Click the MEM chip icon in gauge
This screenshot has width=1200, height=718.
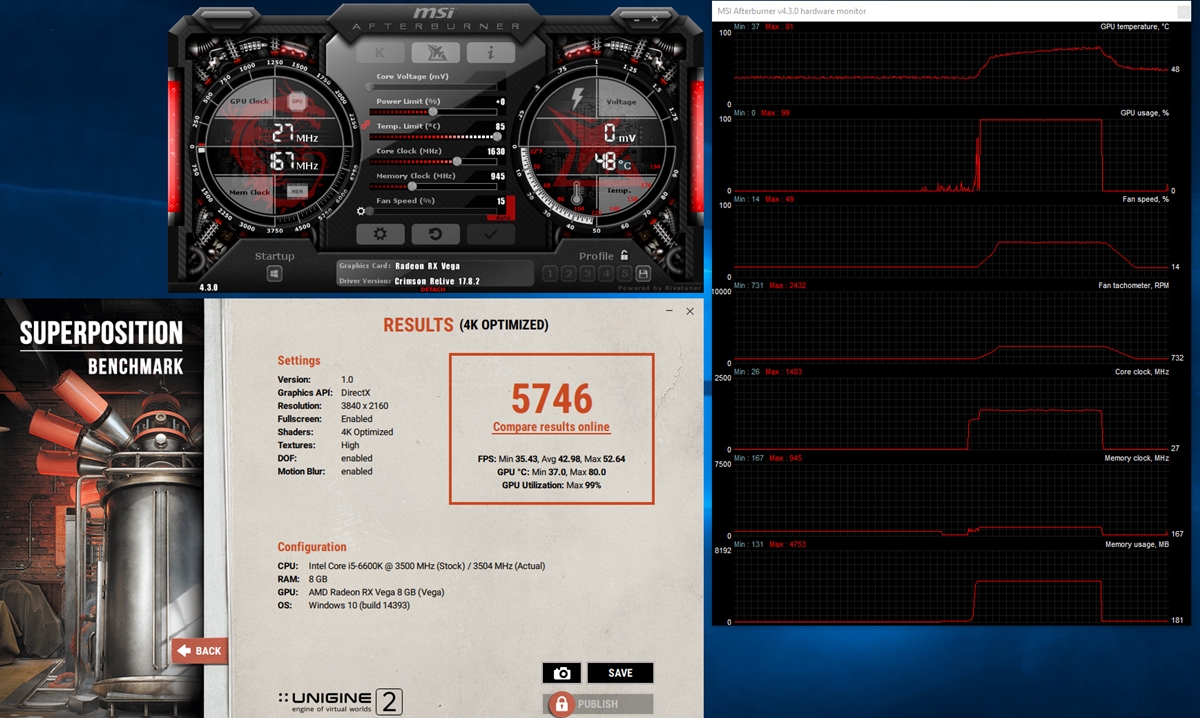click(x=297, y=190)
